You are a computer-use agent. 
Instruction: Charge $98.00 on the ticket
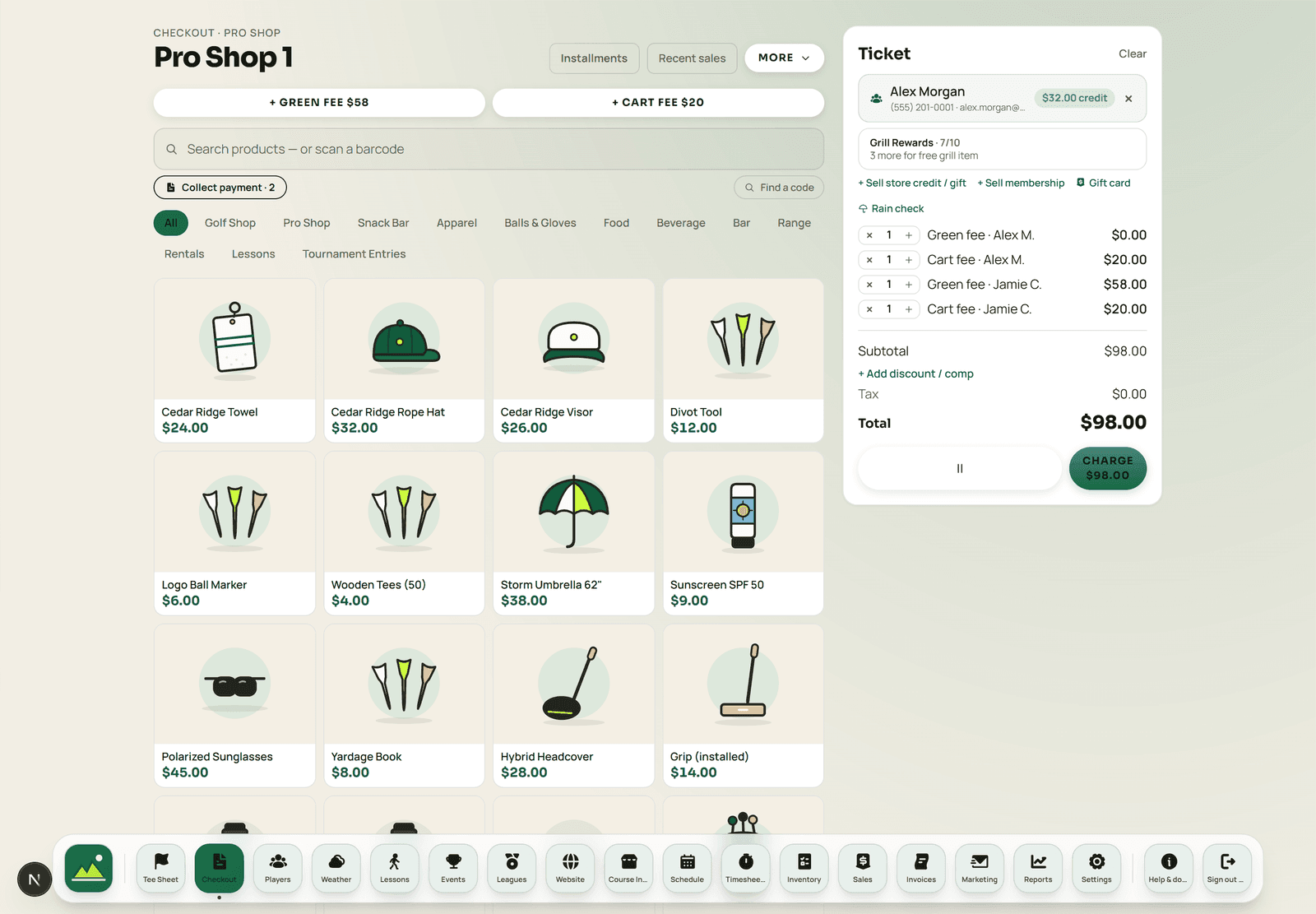pyautogui.click(x=1108, y=468)
